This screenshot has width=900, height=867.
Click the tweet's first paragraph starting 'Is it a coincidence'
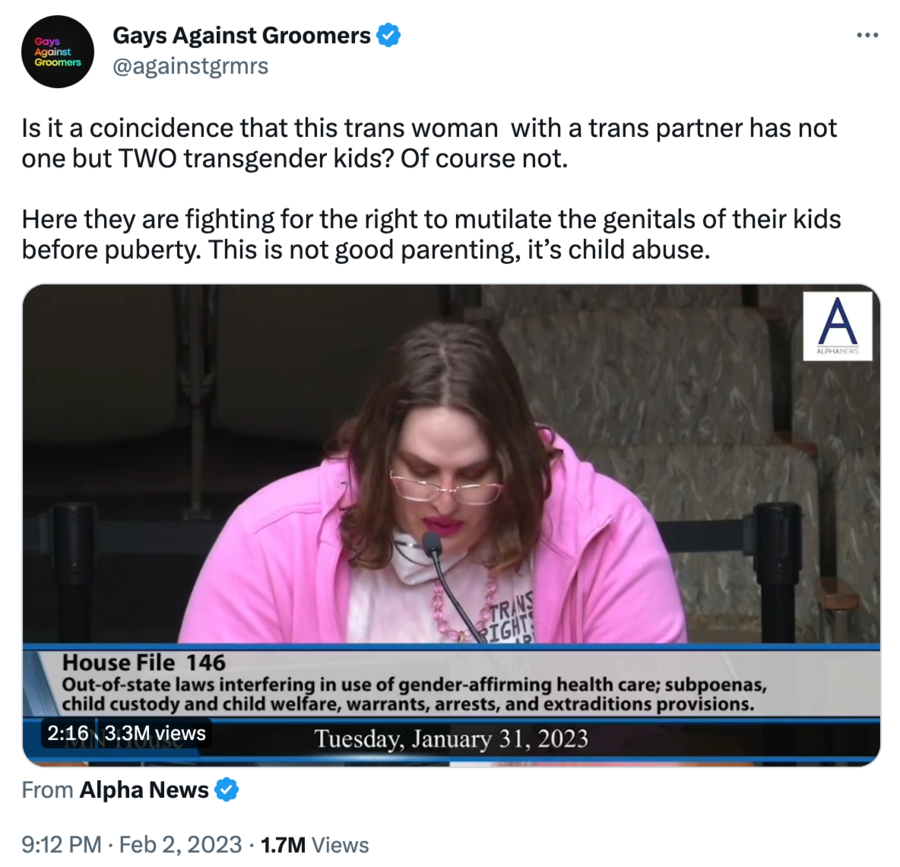tap(429, 143)
